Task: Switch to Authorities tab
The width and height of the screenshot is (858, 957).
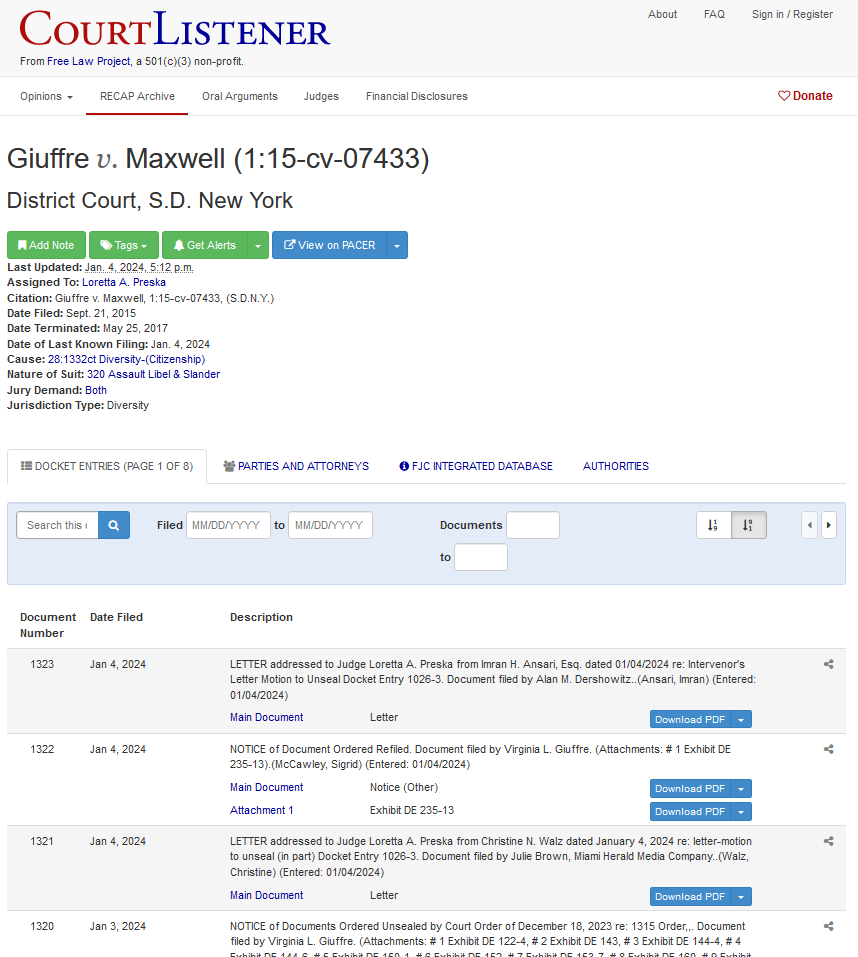Action: click(616, 466)
